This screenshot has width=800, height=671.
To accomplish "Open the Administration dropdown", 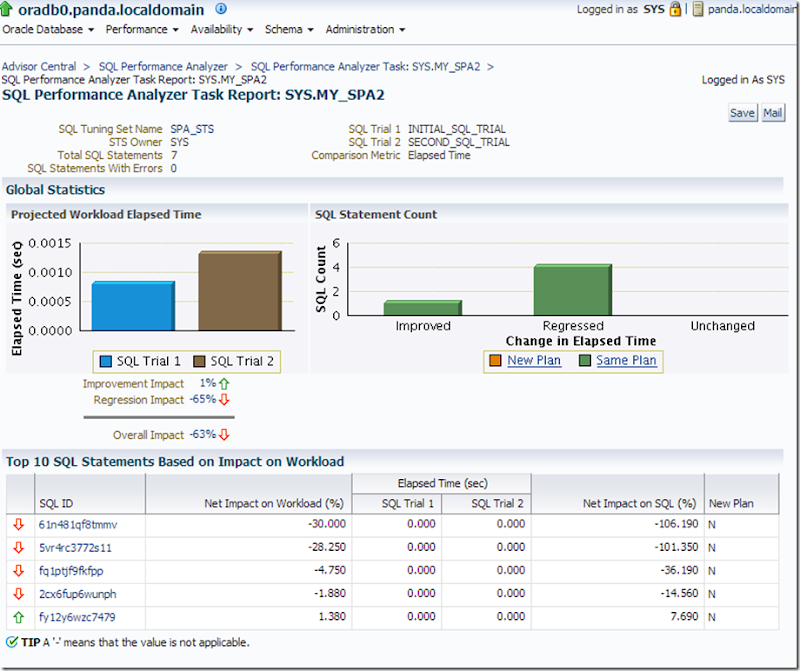I will (360, 30).
